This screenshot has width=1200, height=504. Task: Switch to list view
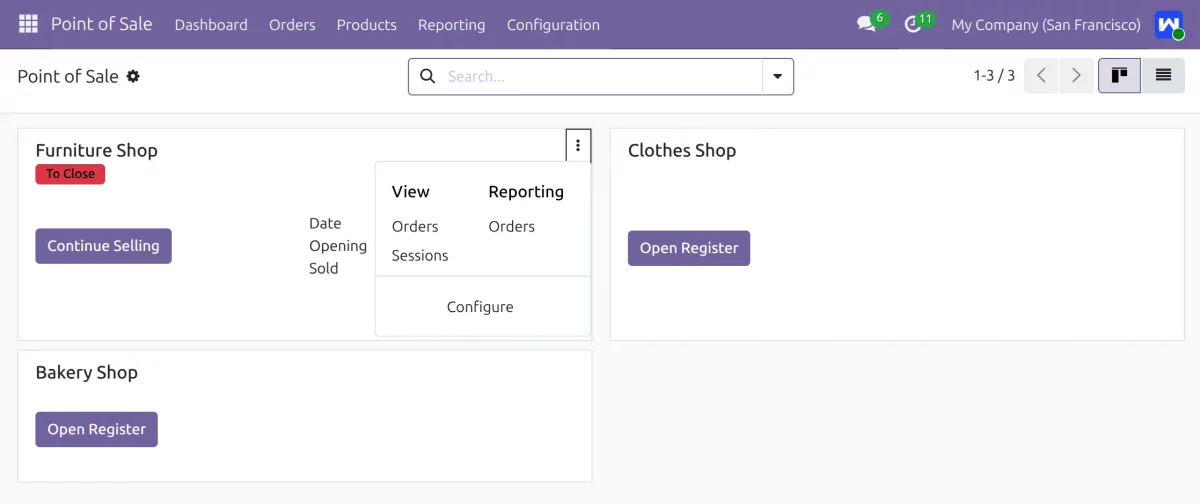tap(1163, 76)
